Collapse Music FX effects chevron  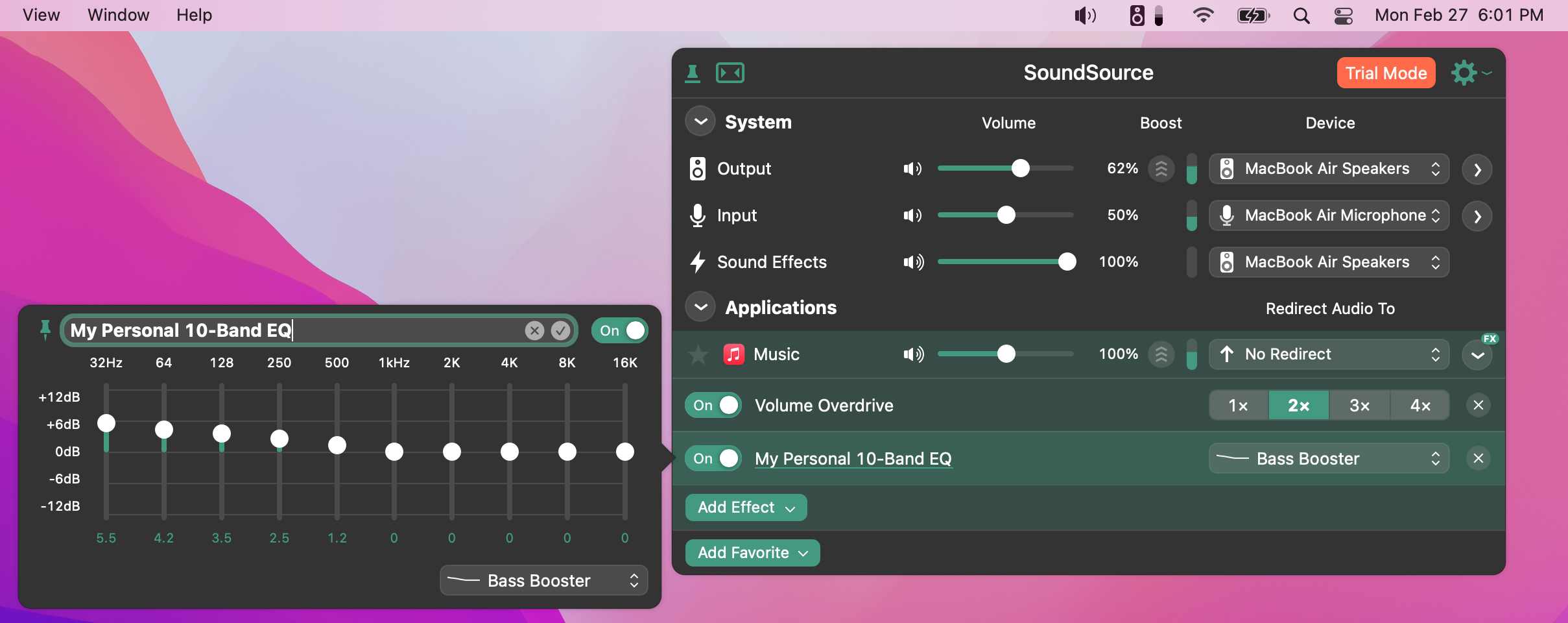point(1477,355)
